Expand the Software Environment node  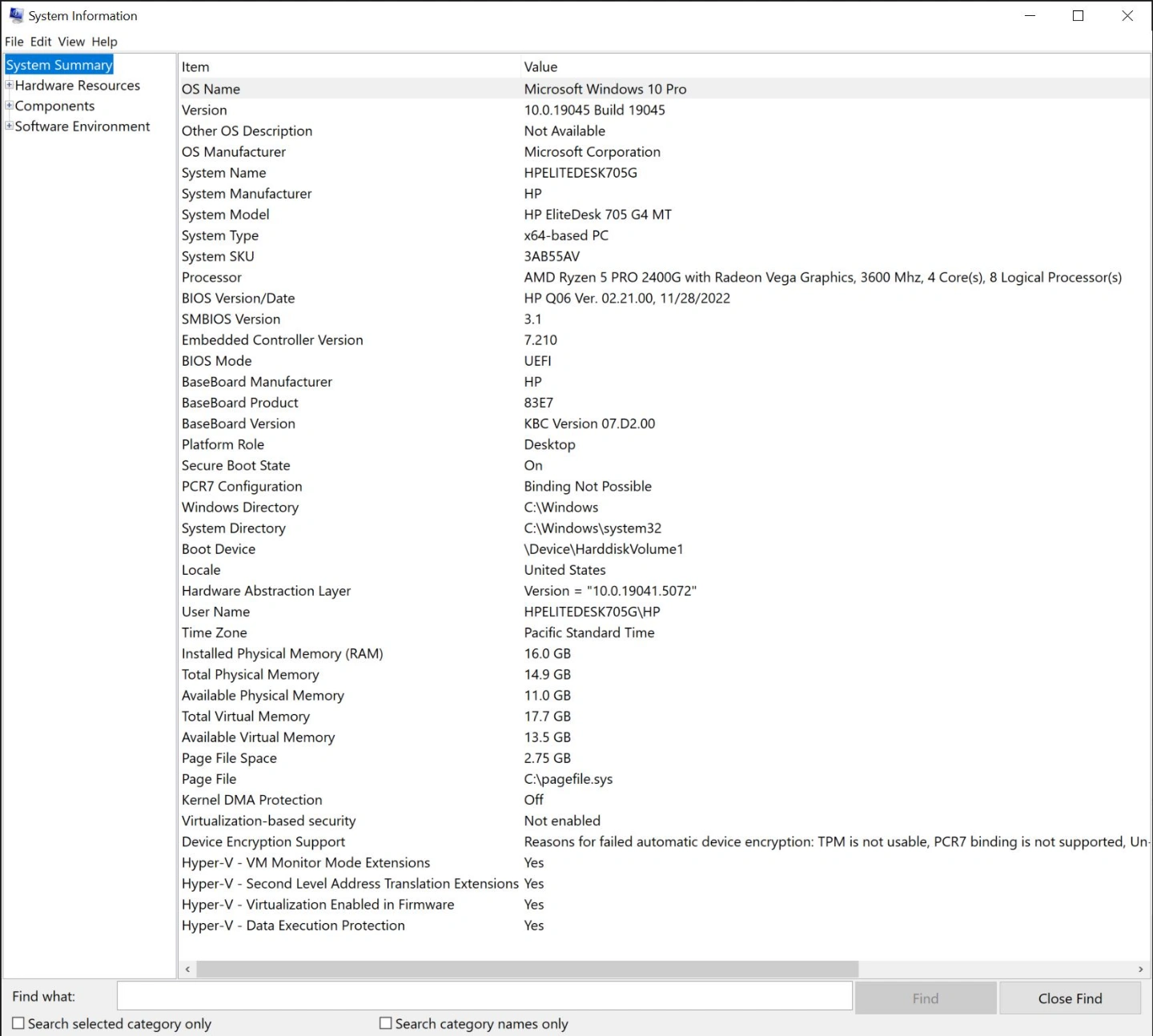click(x=9, y=126)
